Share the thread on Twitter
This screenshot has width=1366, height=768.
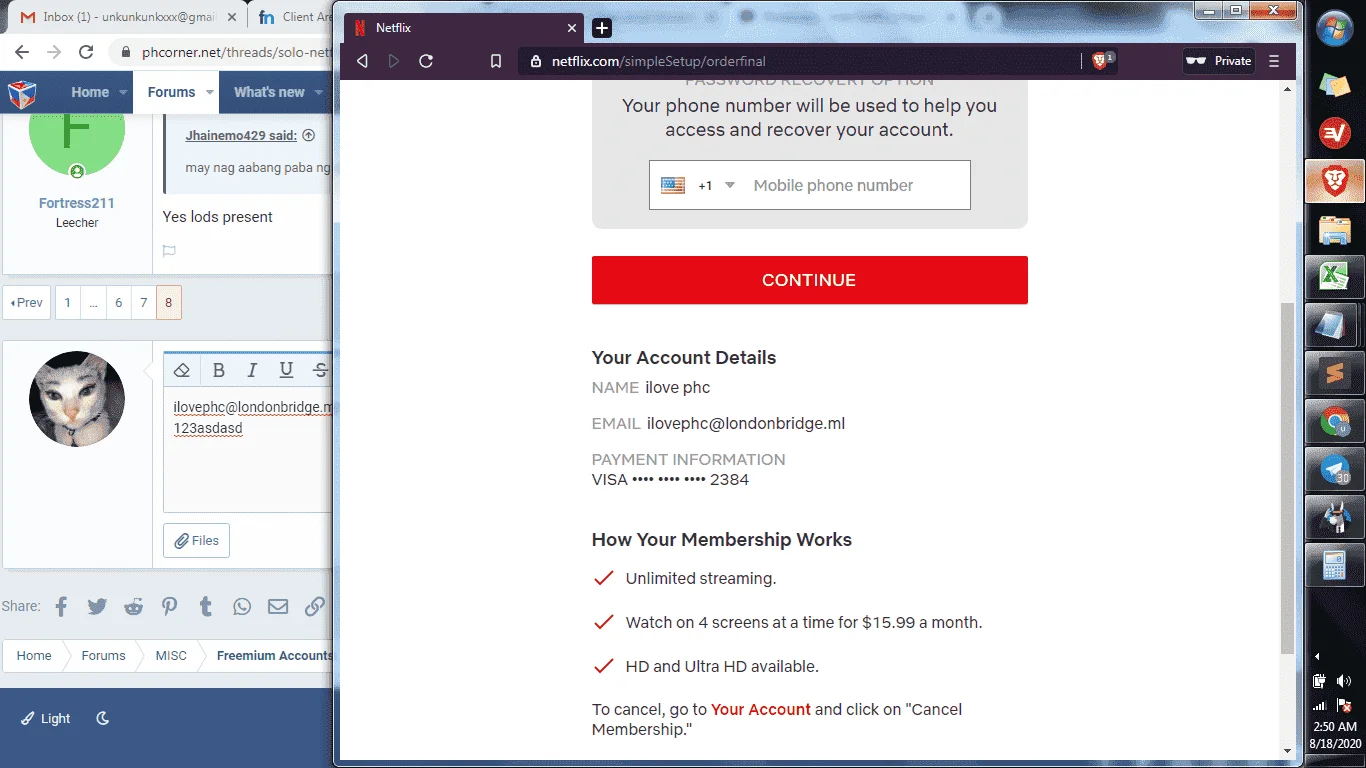(97, 606)
